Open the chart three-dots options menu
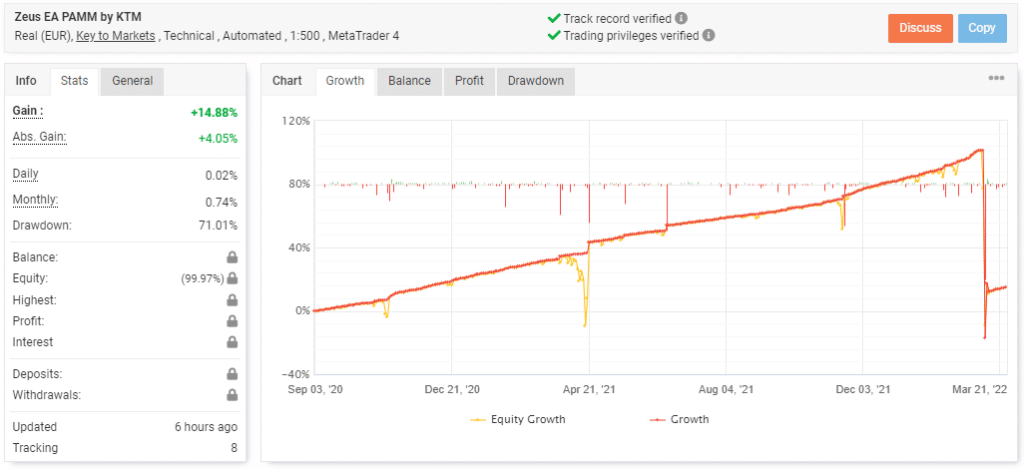1024x469 pixels. coord(996,78)
